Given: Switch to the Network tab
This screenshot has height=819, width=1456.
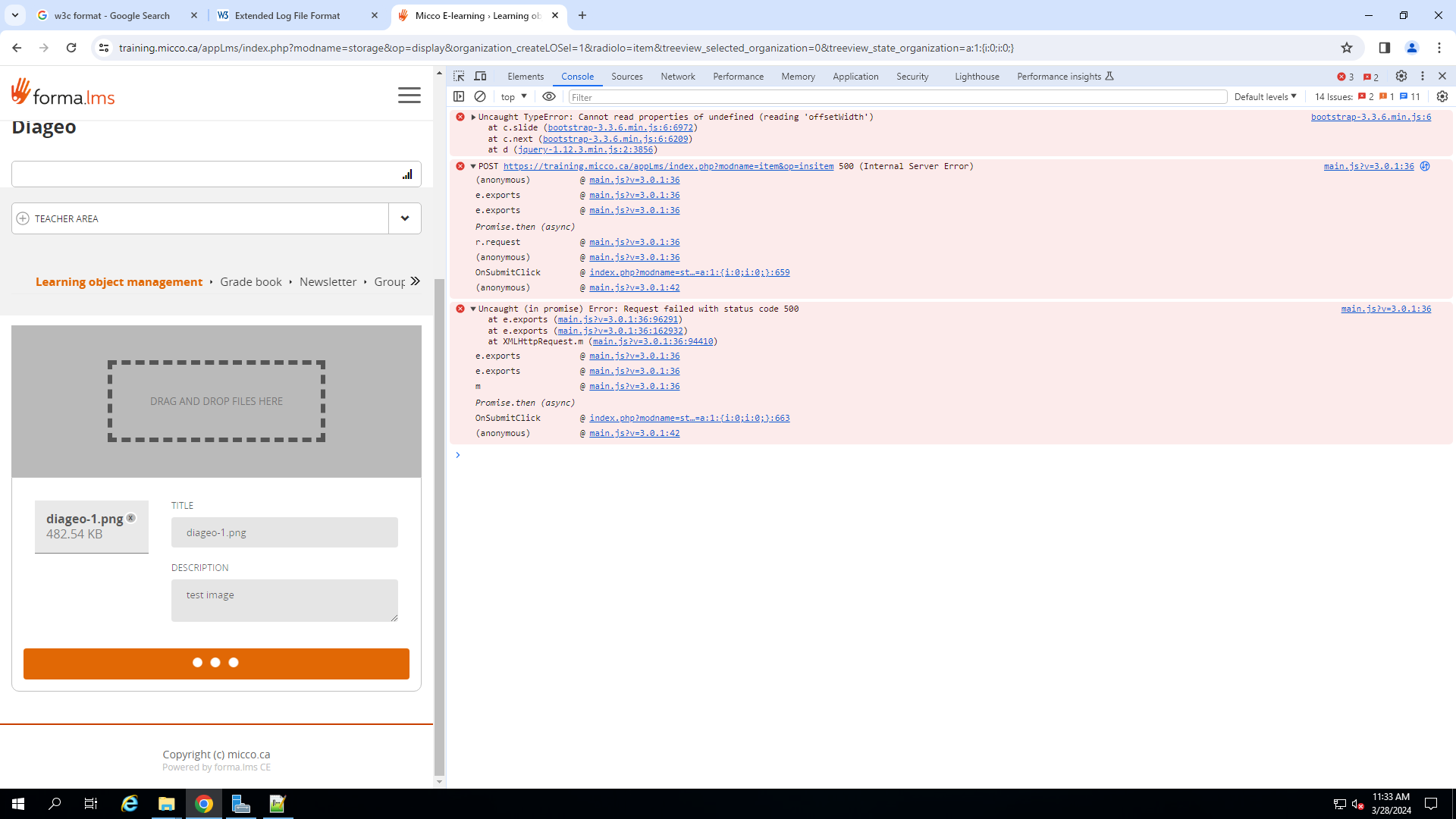Looking at the screenshot, I should click(x=677, y=77).
